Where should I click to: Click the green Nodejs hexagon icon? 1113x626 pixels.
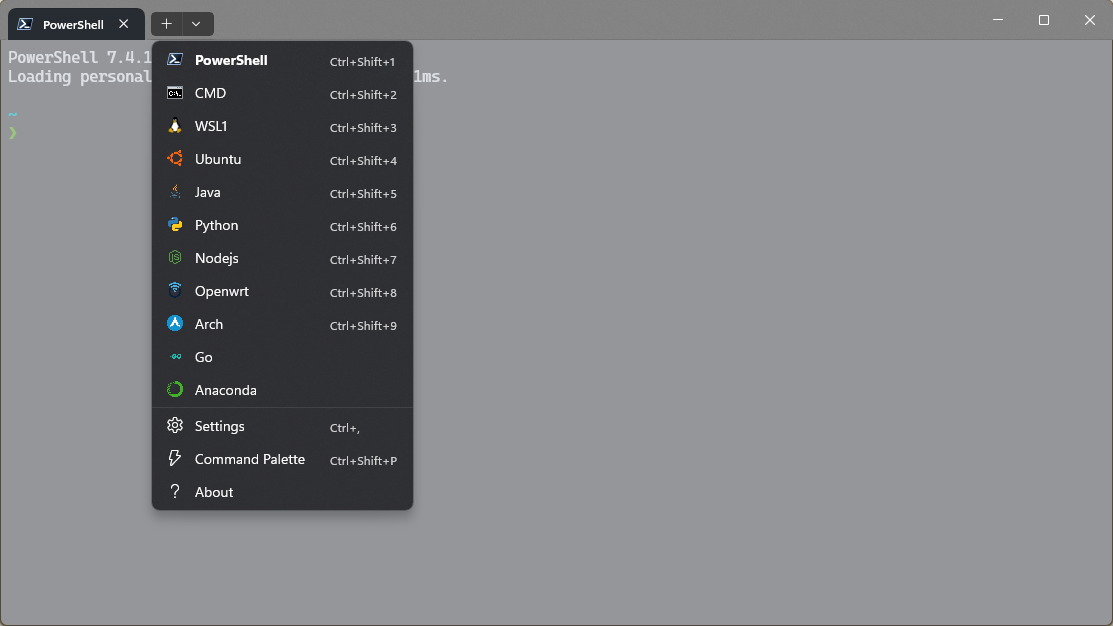175,258
